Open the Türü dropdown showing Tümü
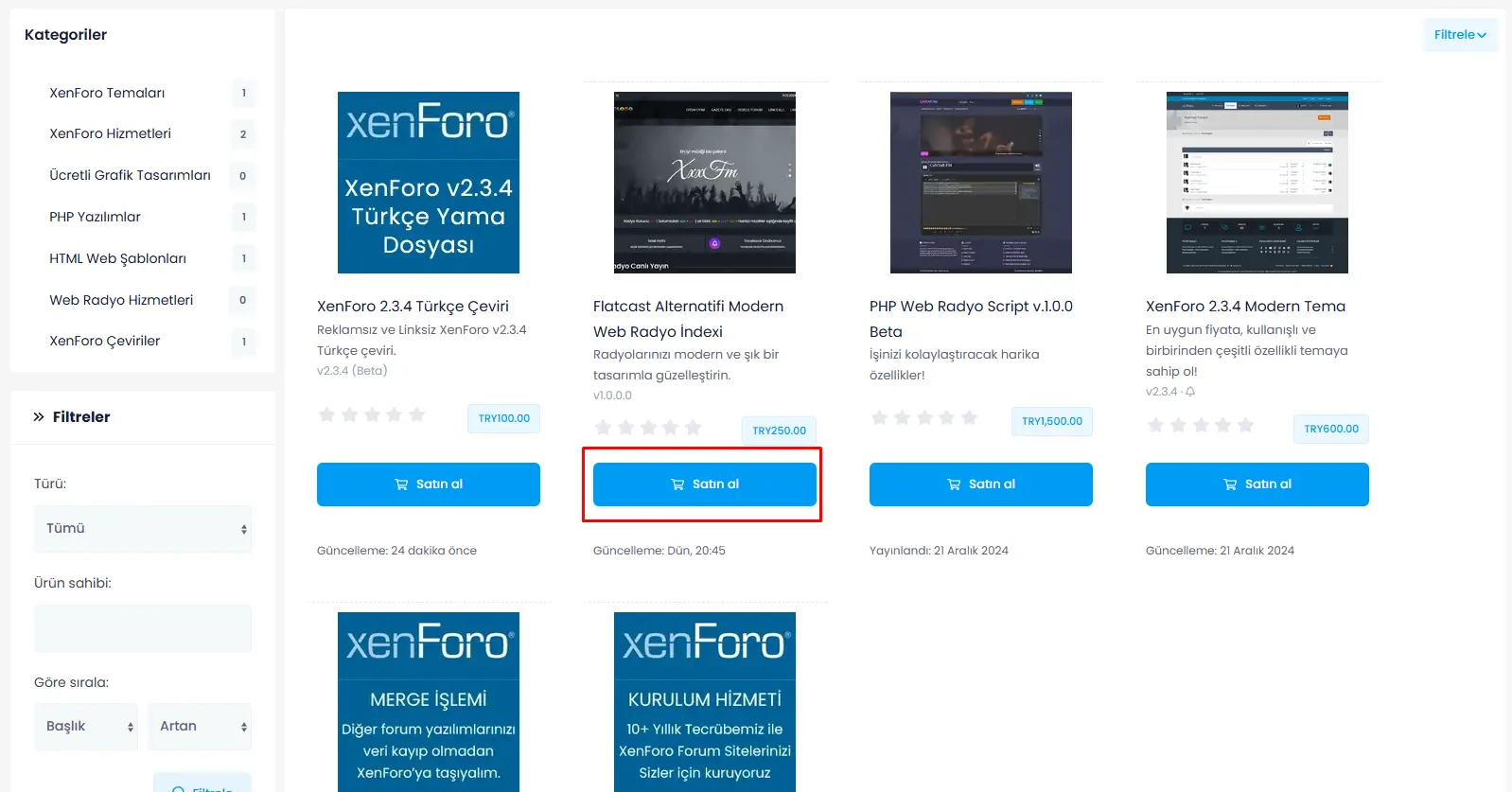This screenshot has width=1512, height=792. point(143,529)
